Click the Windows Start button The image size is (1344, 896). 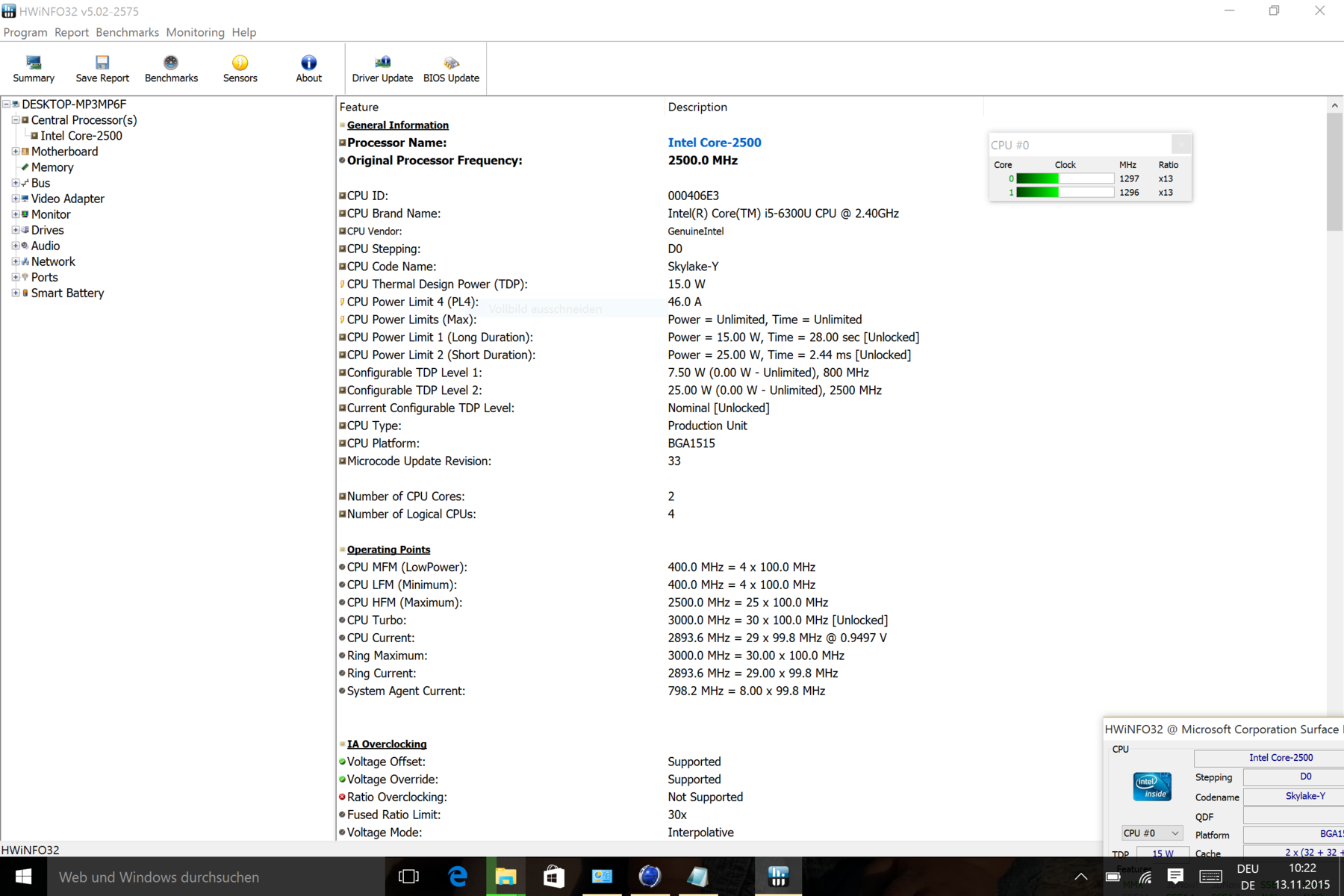click(23, 877)
